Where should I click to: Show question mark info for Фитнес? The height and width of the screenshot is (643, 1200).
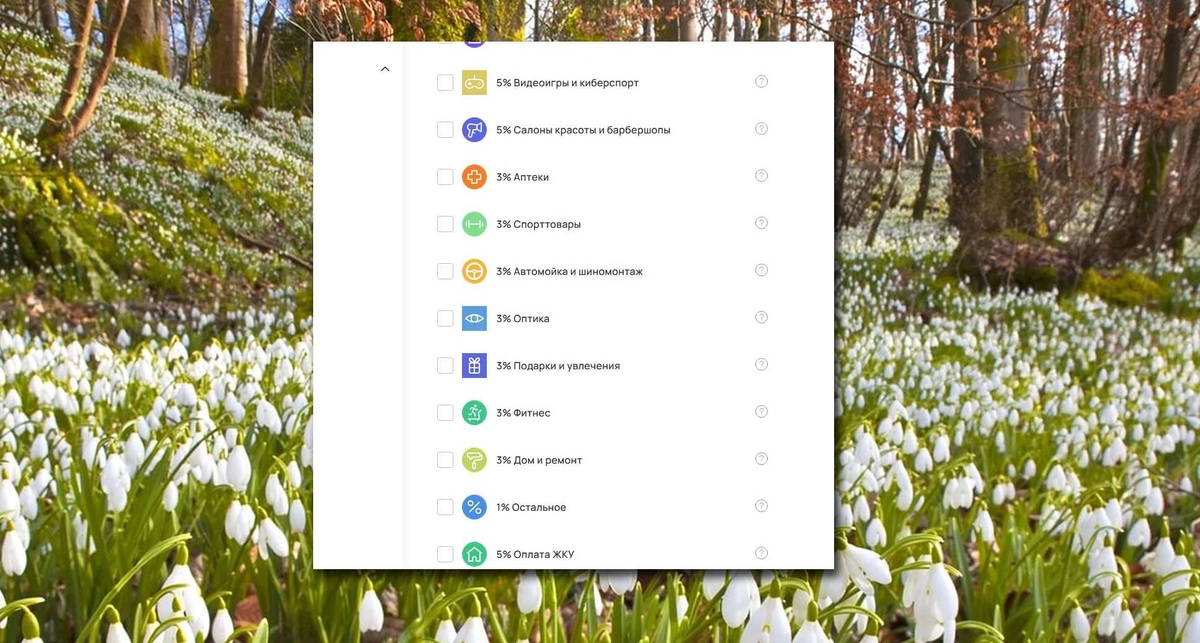(761, 411)
